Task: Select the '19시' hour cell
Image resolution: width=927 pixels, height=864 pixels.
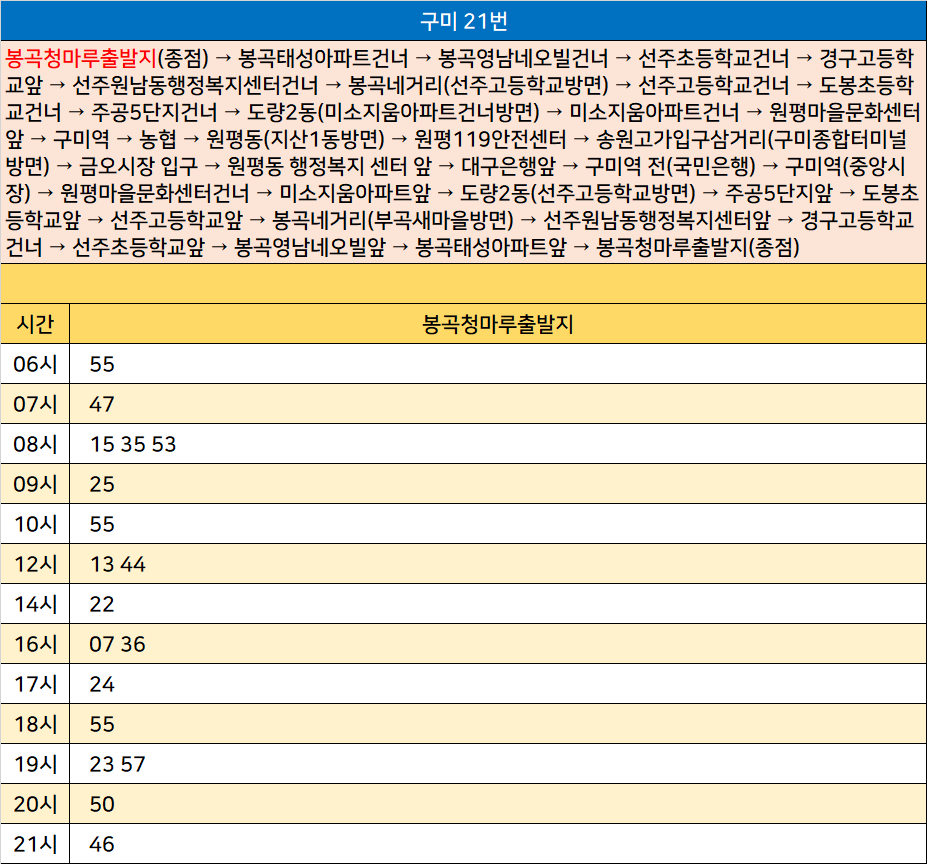Action: point(35,764)
